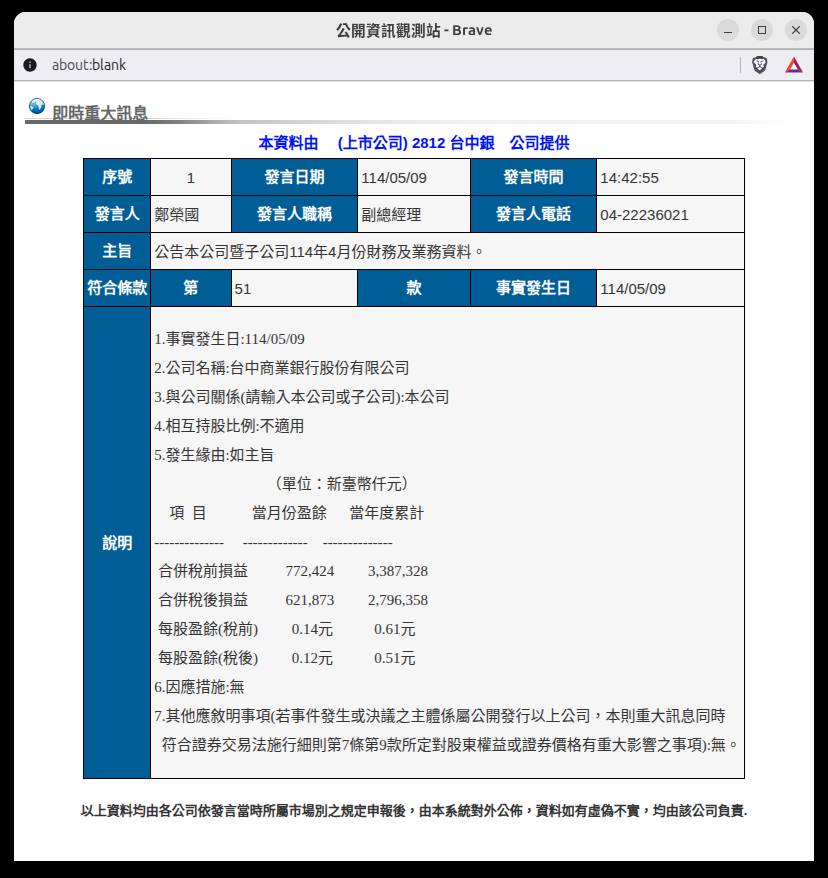Select the 款 header cell
This screenshot has height=878, width=828.
click(x=414, y=288)
